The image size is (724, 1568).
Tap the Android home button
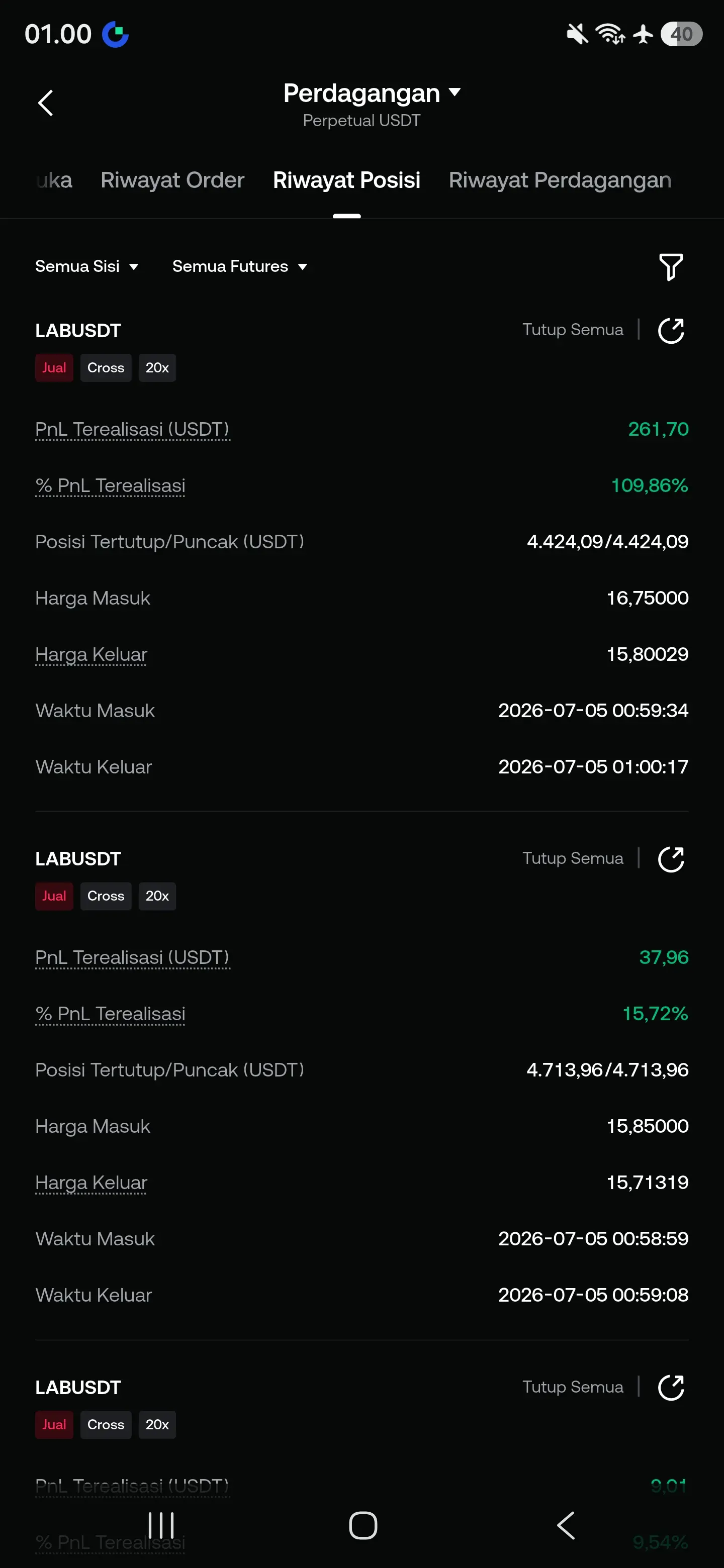tap(363, 1525)
